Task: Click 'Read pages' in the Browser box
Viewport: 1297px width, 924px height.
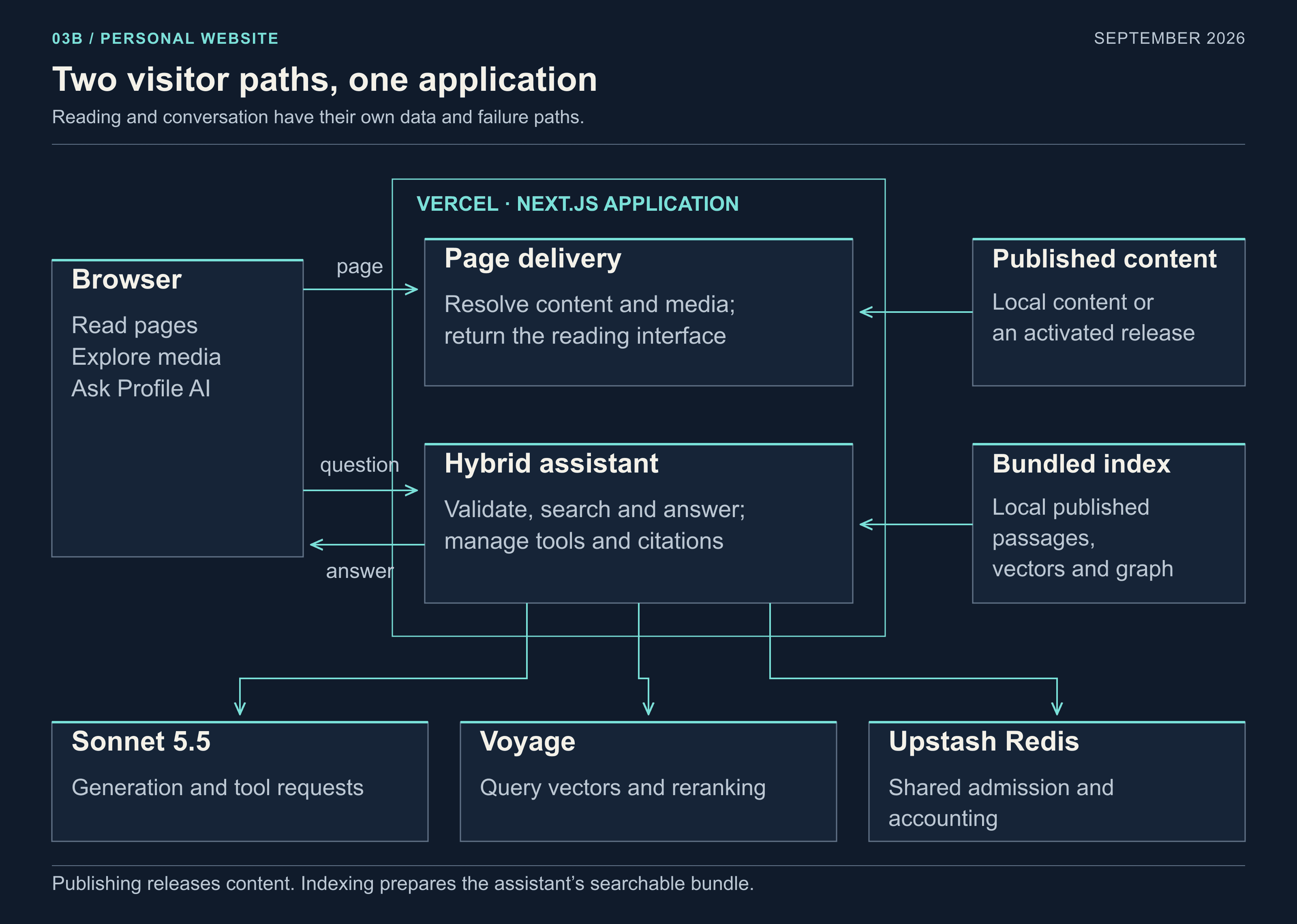Action: click(134, 325)
